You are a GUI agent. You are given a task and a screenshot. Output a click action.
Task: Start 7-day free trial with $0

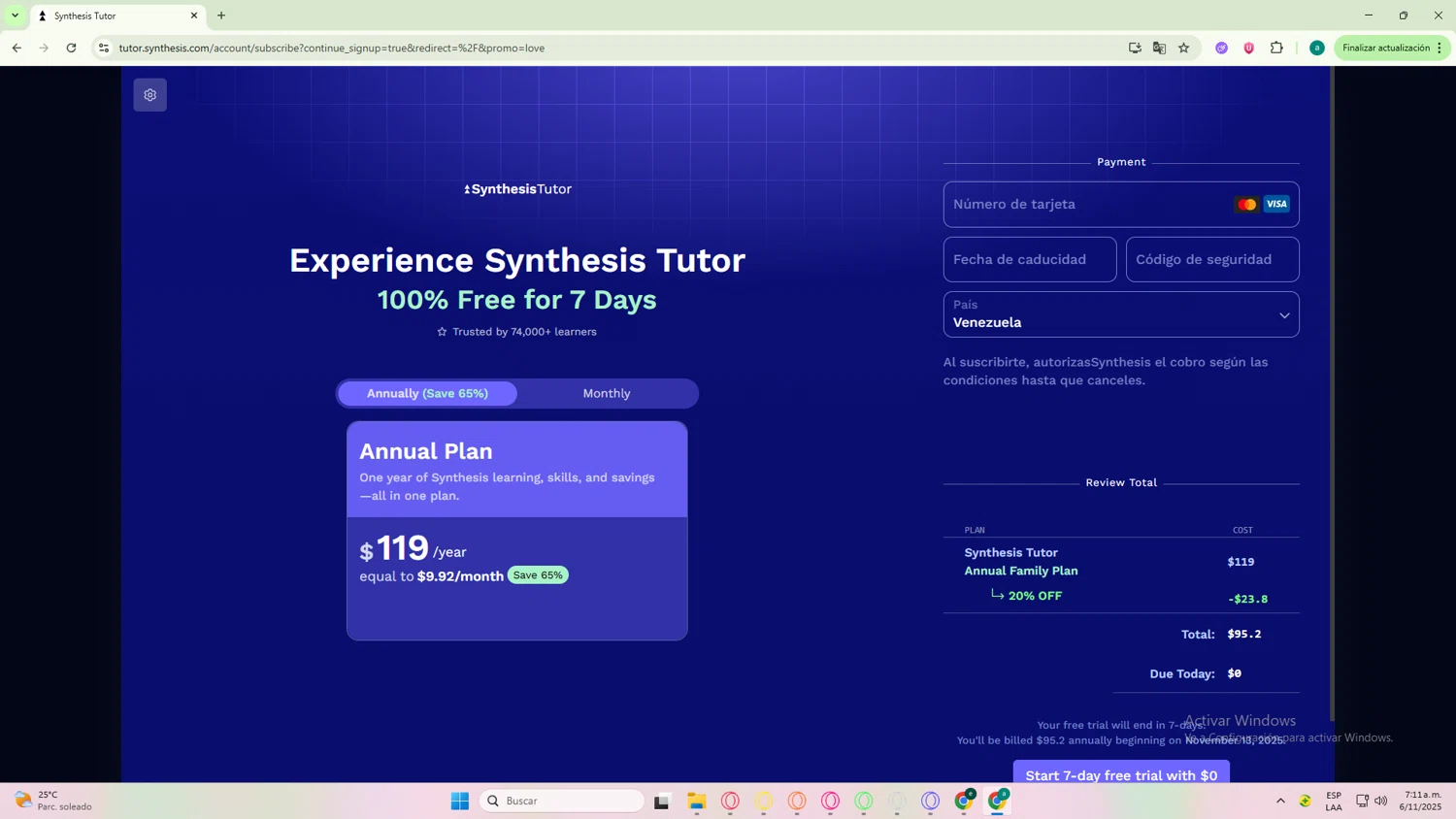click(x=1121, y=772)
